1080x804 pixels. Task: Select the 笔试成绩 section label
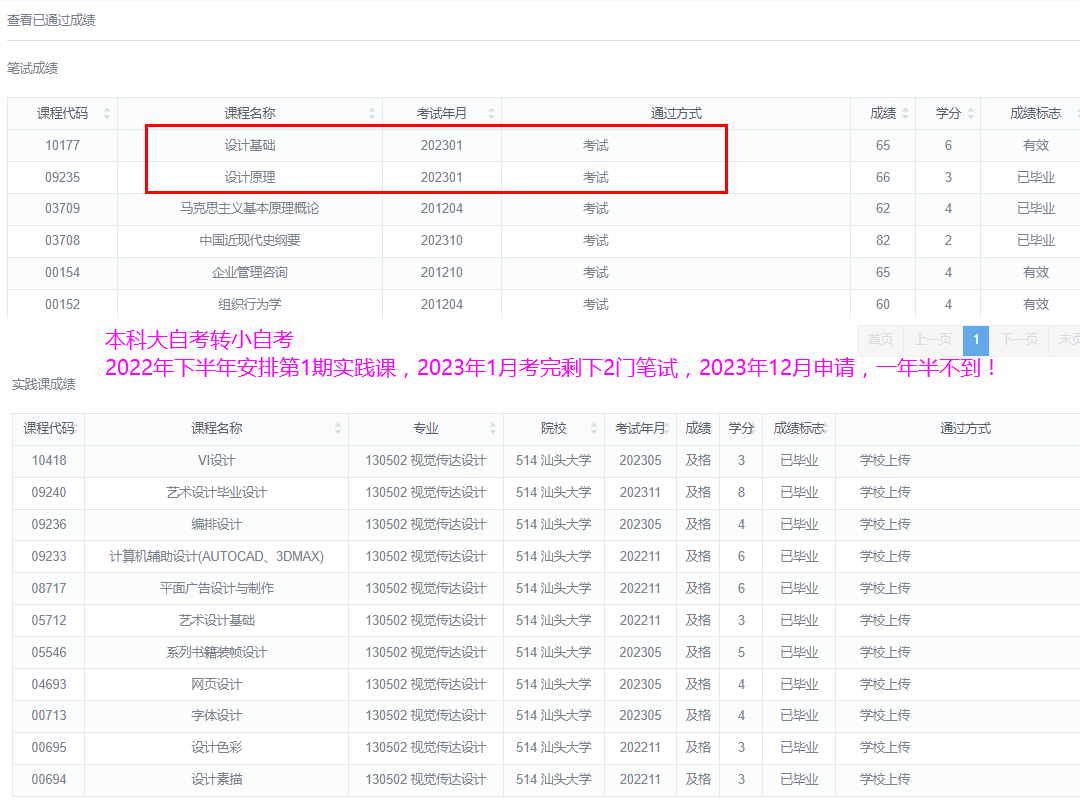tap(32, 68)
